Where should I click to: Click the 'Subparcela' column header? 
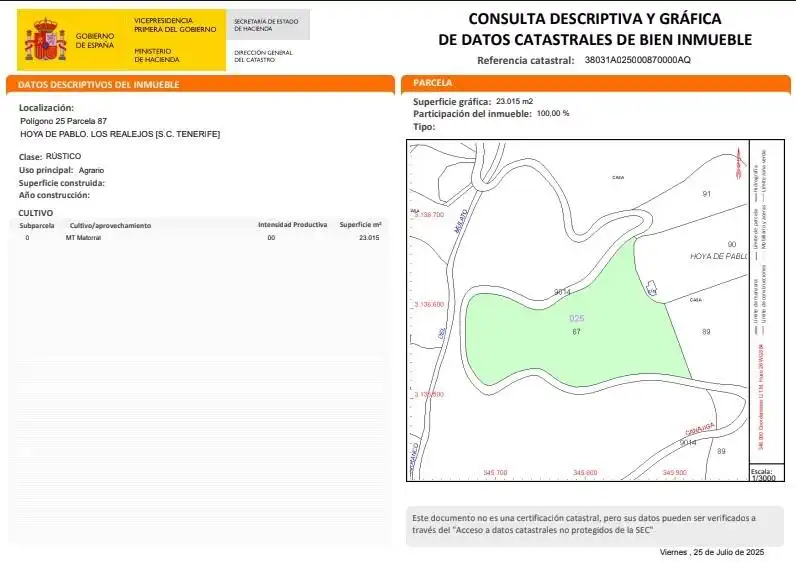point(37,225)
